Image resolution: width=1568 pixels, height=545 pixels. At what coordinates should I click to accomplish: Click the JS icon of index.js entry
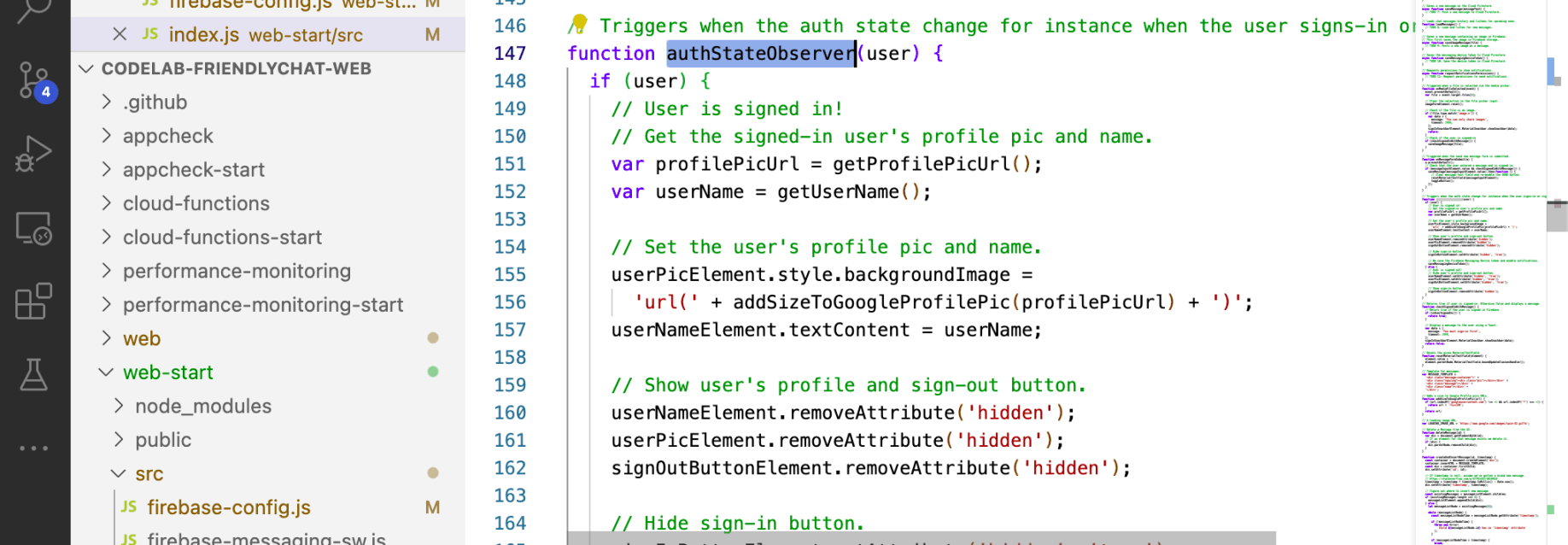[x=150, y=34]
